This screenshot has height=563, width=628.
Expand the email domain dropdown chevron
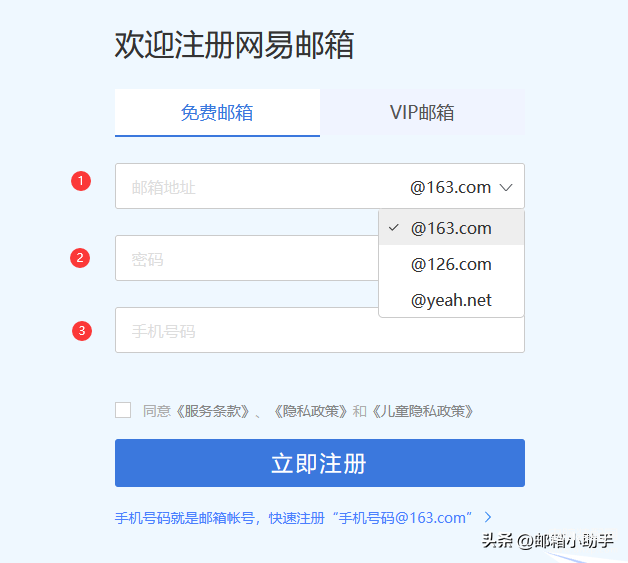pos(506,187)
